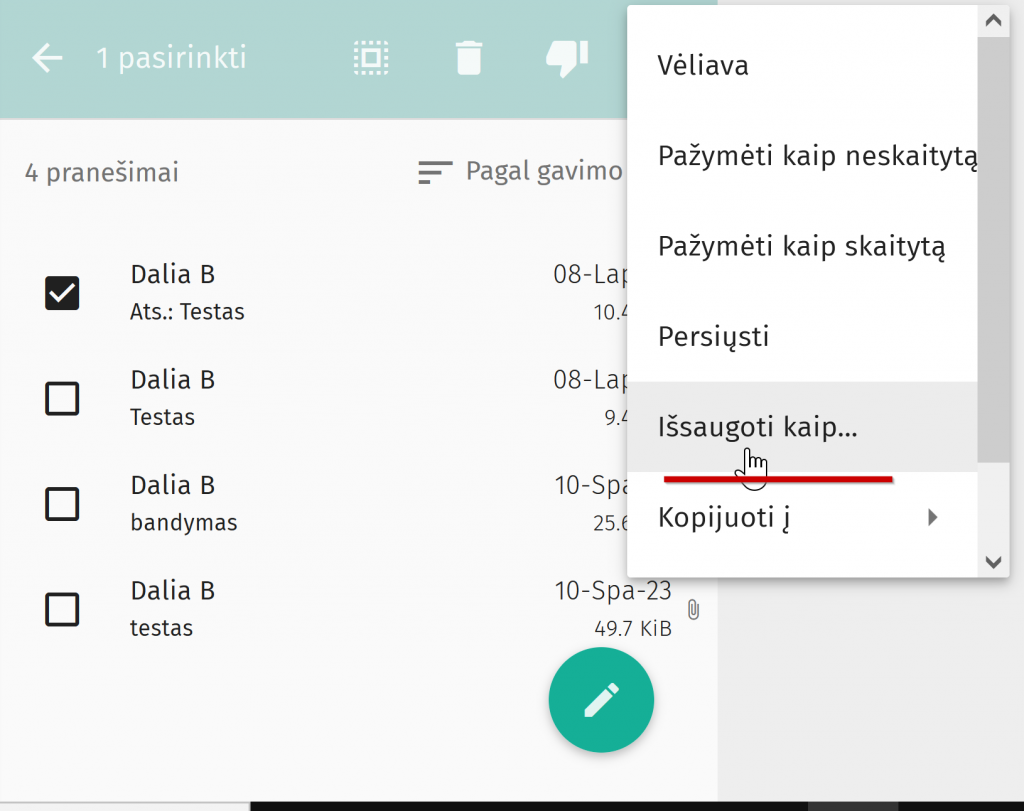Tick checkbox for testas message

pos(62,609)
